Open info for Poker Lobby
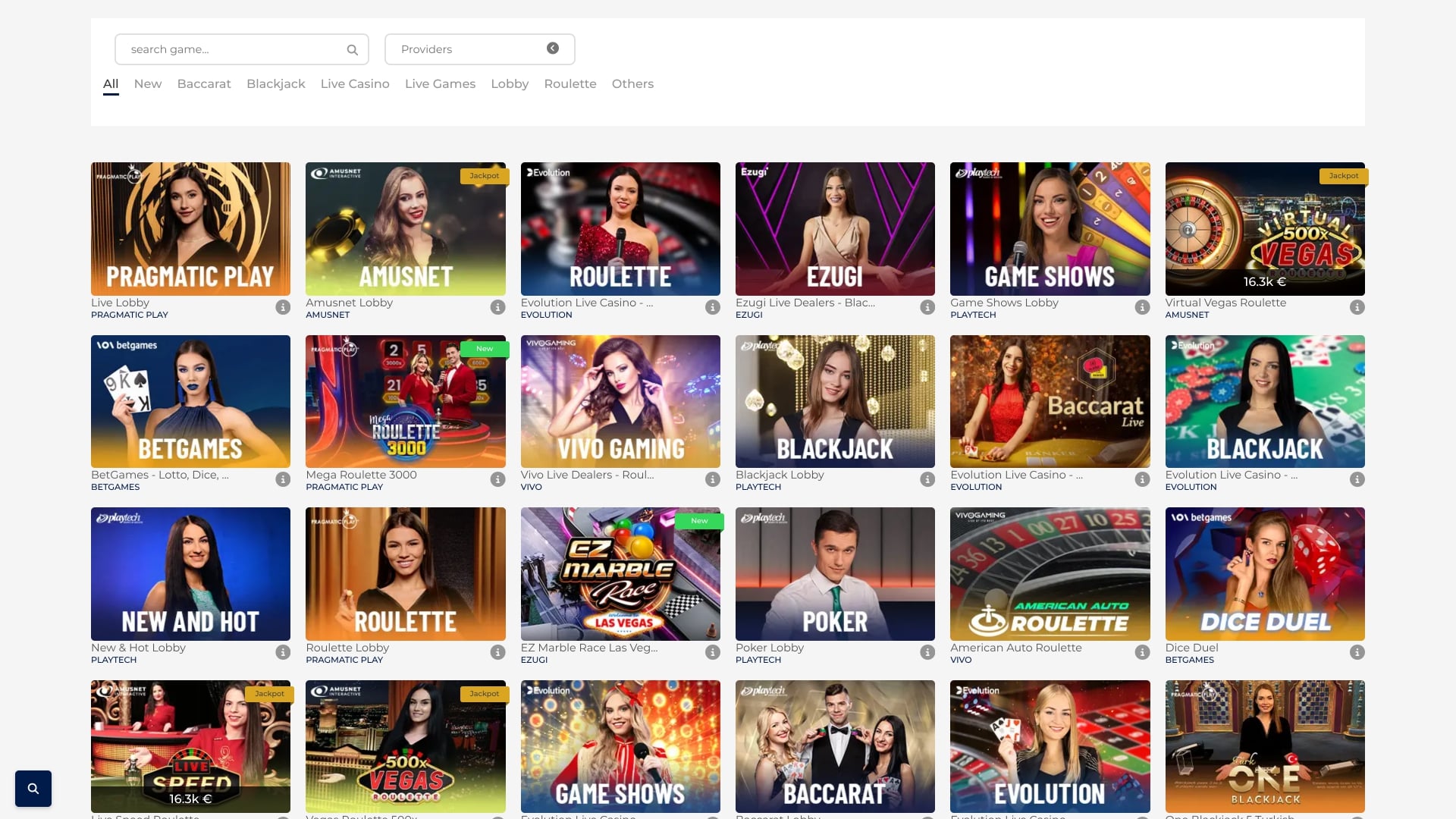The height and width of the screenshot is (819, 1456). click(x=927, y=652)
